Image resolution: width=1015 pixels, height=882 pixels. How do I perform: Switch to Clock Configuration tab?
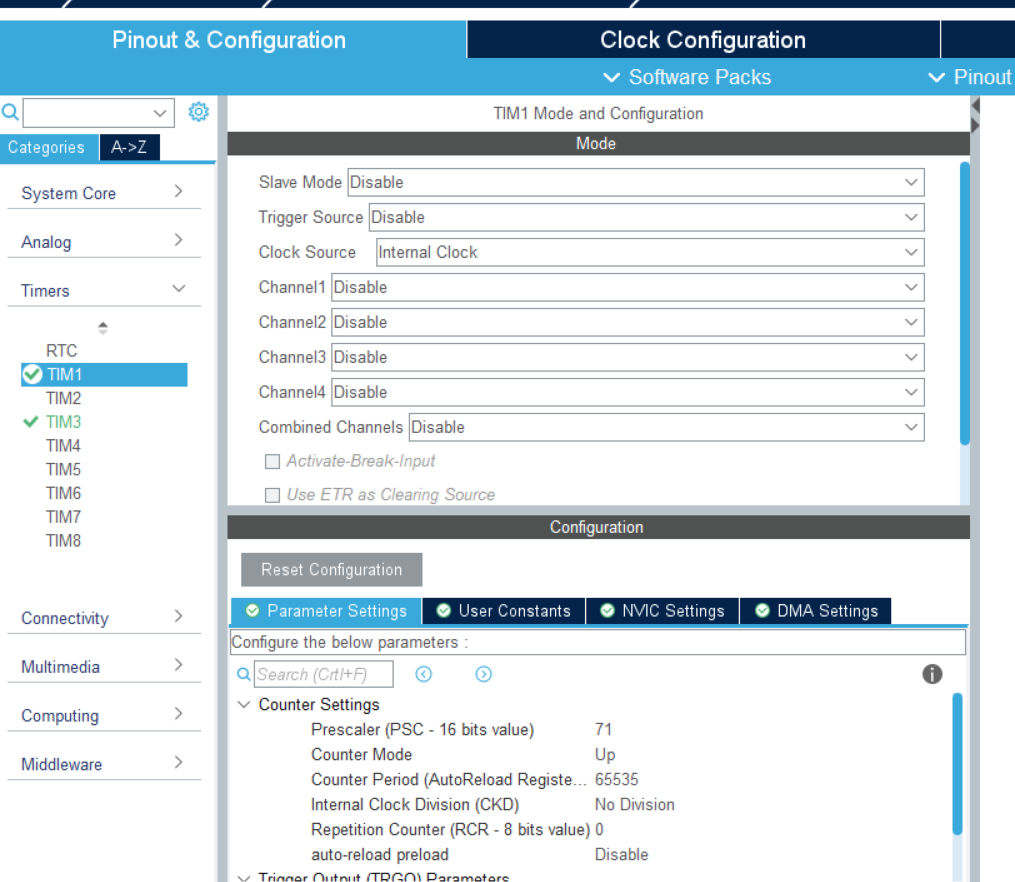703,40
